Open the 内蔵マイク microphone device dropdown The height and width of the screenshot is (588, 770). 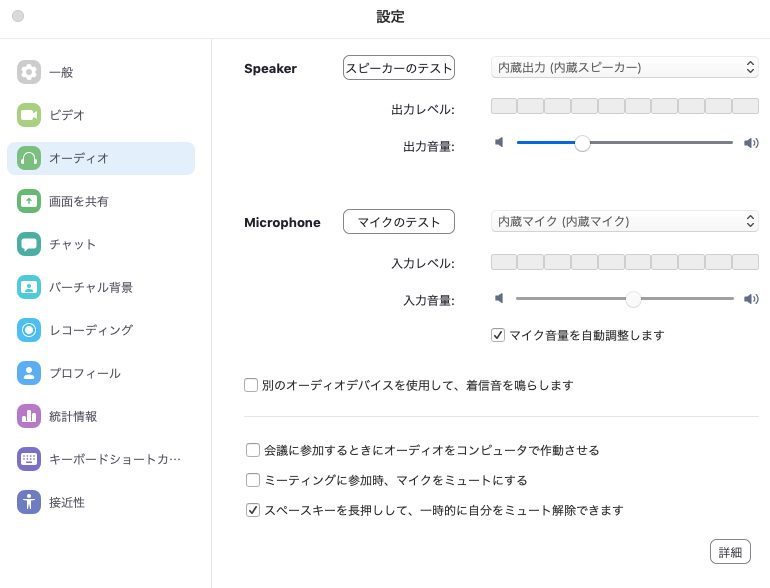[x=625, y=222]
